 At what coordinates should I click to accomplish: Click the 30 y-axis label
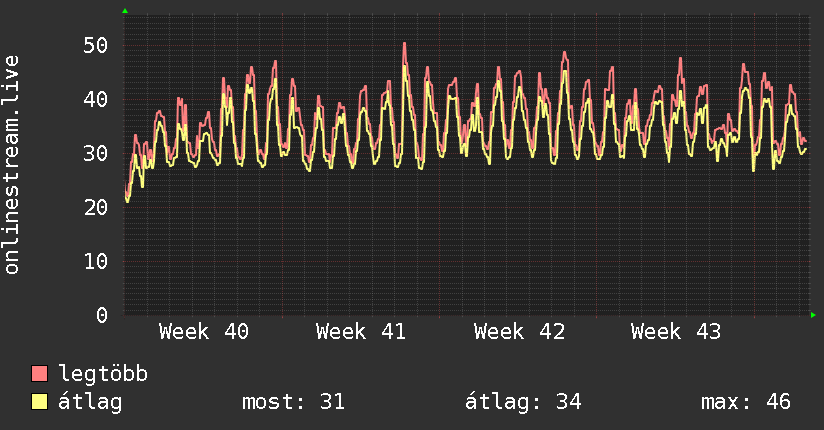point(96,153)
